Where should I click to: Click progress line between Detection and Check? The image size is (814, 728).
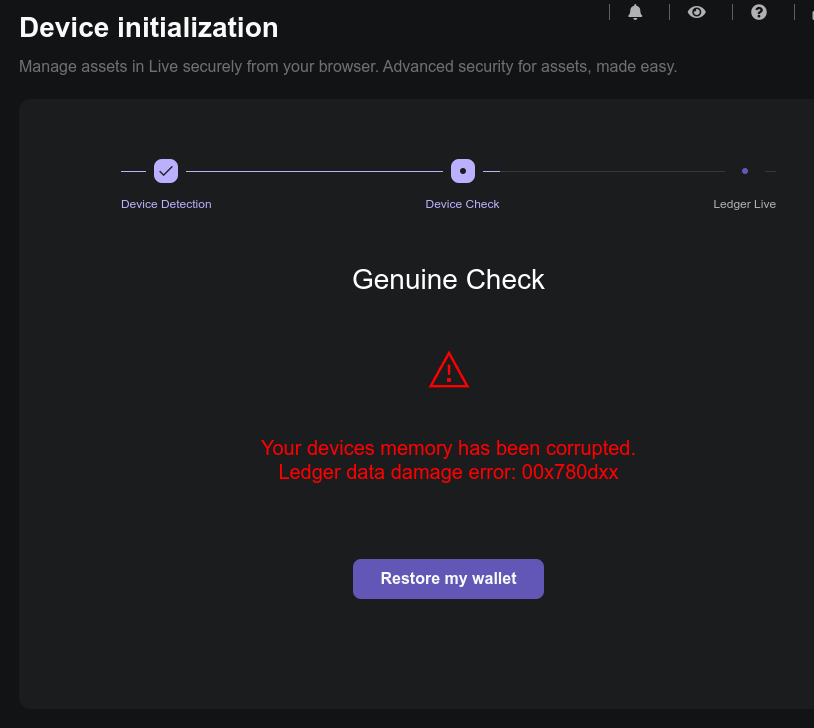tap(315, 171)
